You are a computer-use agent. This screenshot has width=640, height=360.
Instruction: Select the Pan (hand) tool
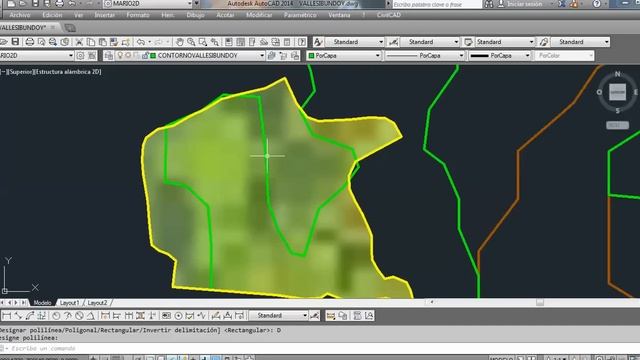pos(179,42)
